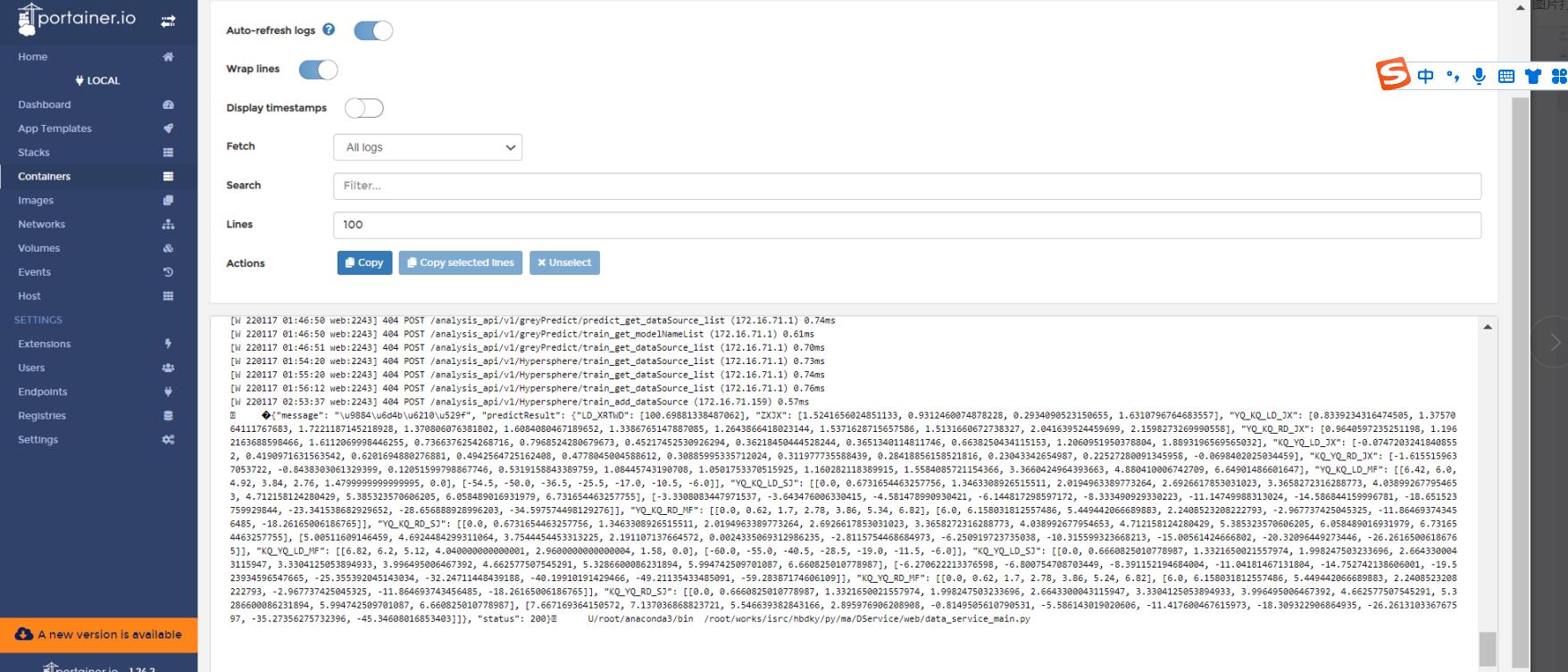Viewport: 1568px width, 672px height.
Task: Open the Home menu item
Action: click(33, 56)
